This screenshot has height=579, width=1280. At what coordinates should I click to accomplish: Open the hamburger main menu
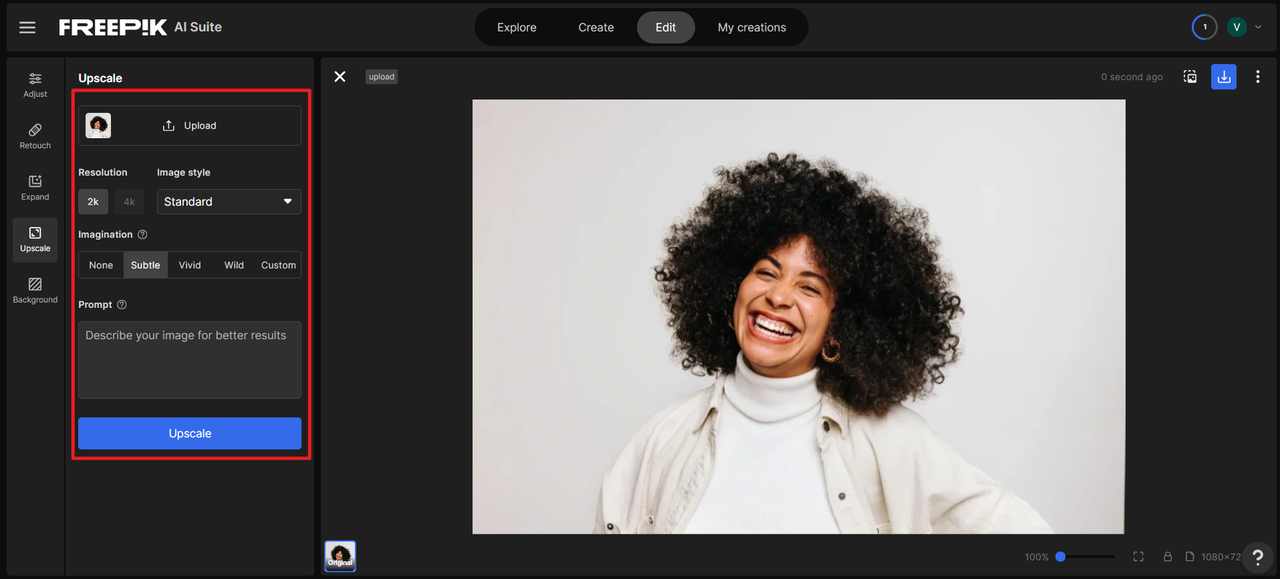click(27, 27)
